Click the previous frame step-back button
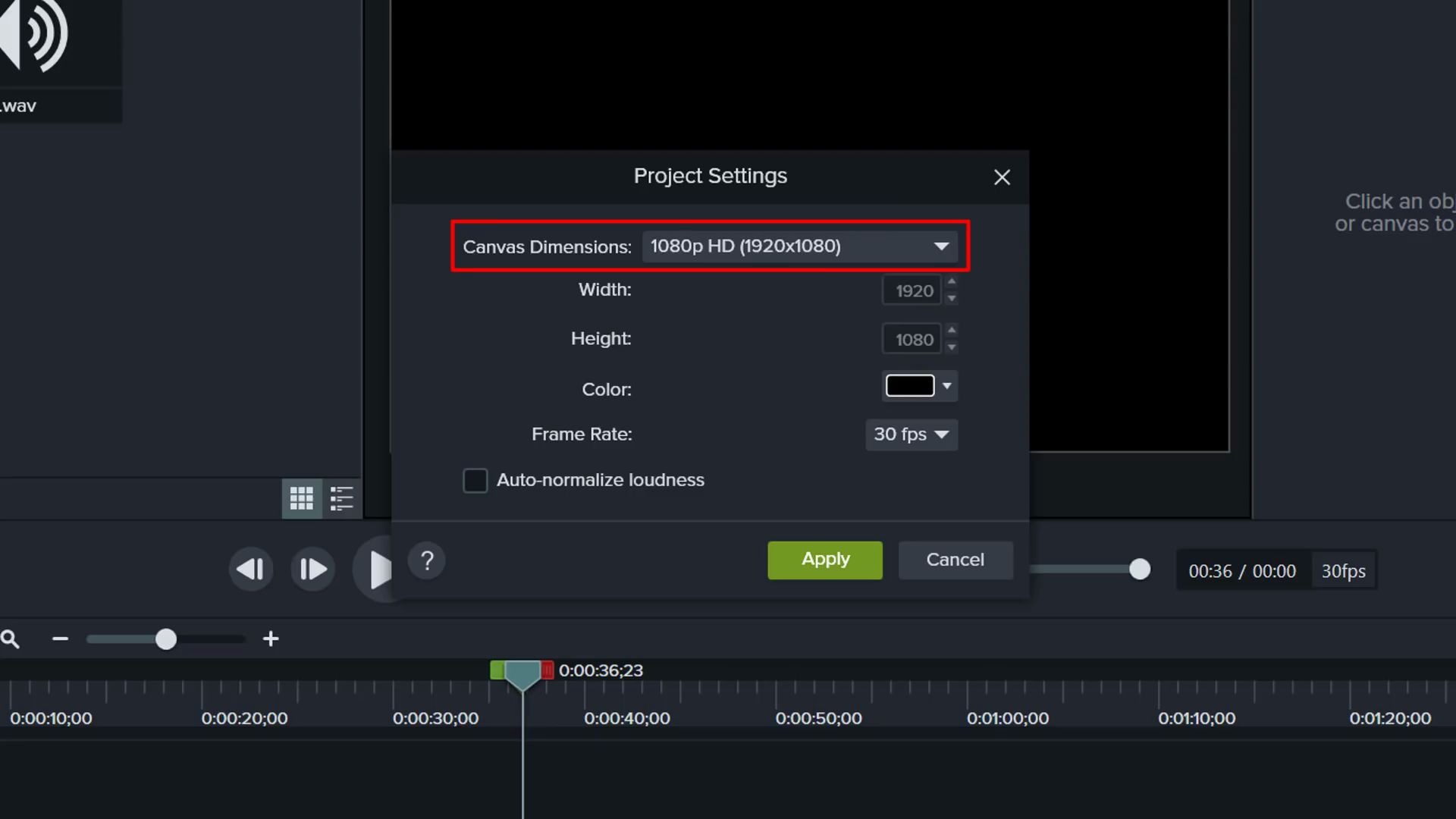The image size is (1456, 819). tap(250, 569)
